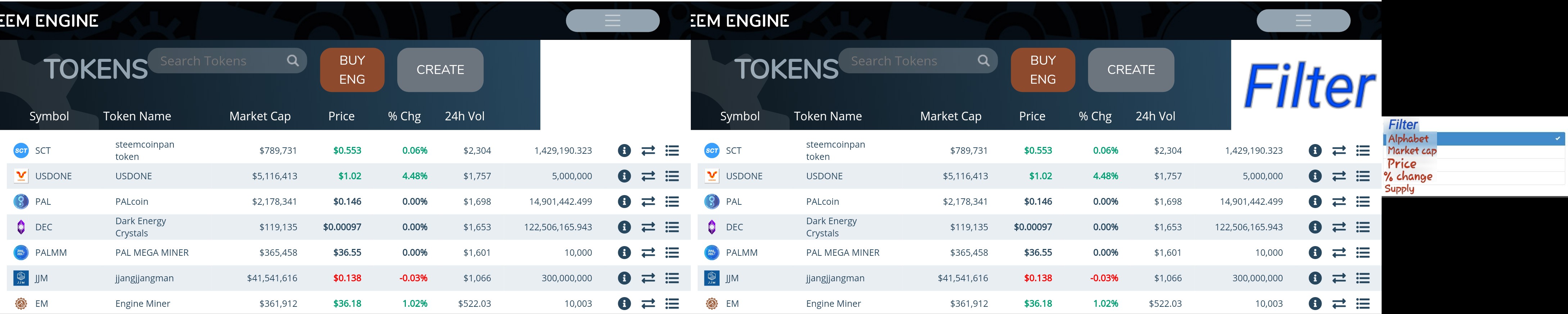Open SCT token info on the left page

(624, 151)
